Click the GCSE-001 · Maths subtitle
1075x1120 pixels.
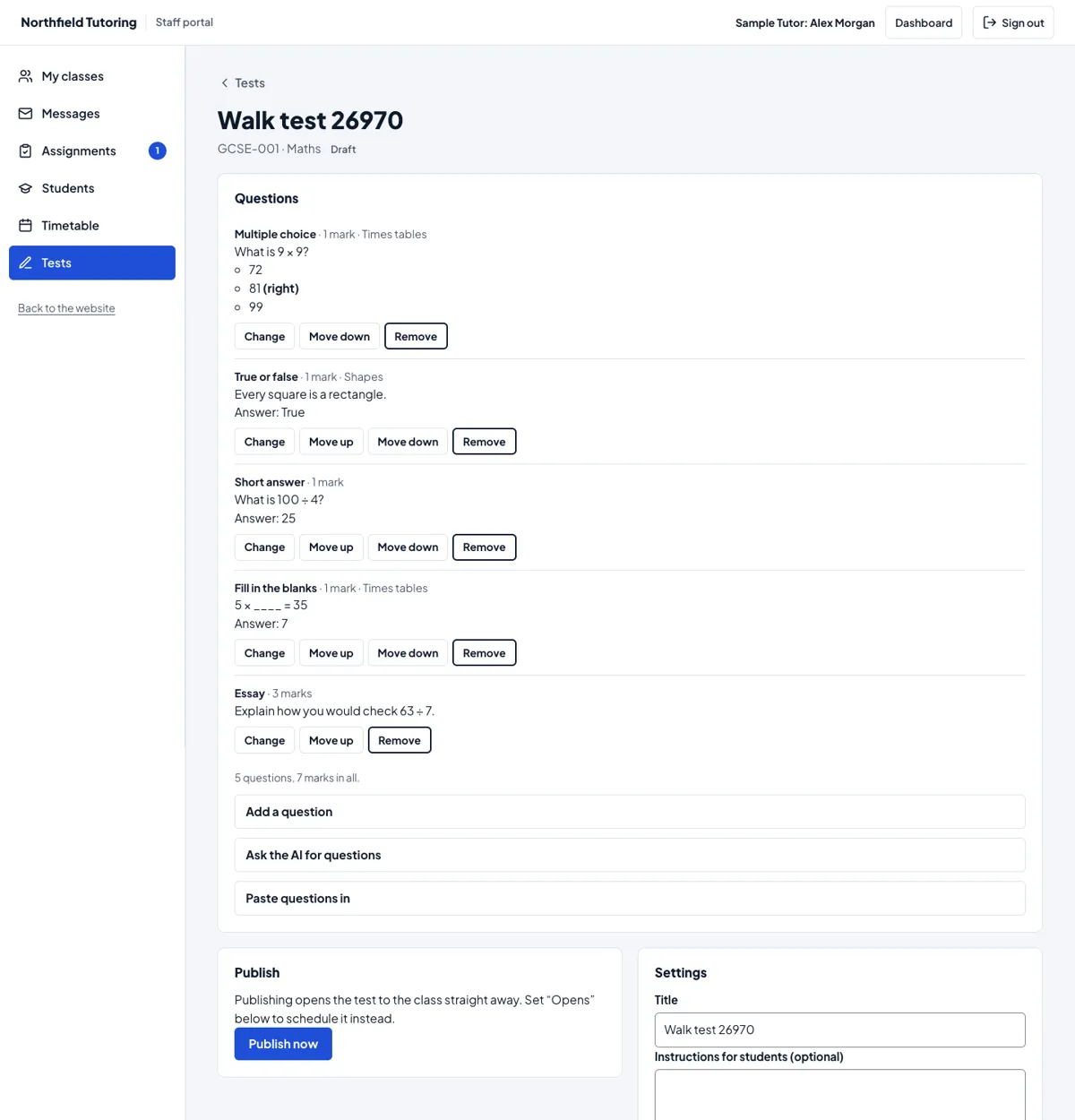[269, 149]
